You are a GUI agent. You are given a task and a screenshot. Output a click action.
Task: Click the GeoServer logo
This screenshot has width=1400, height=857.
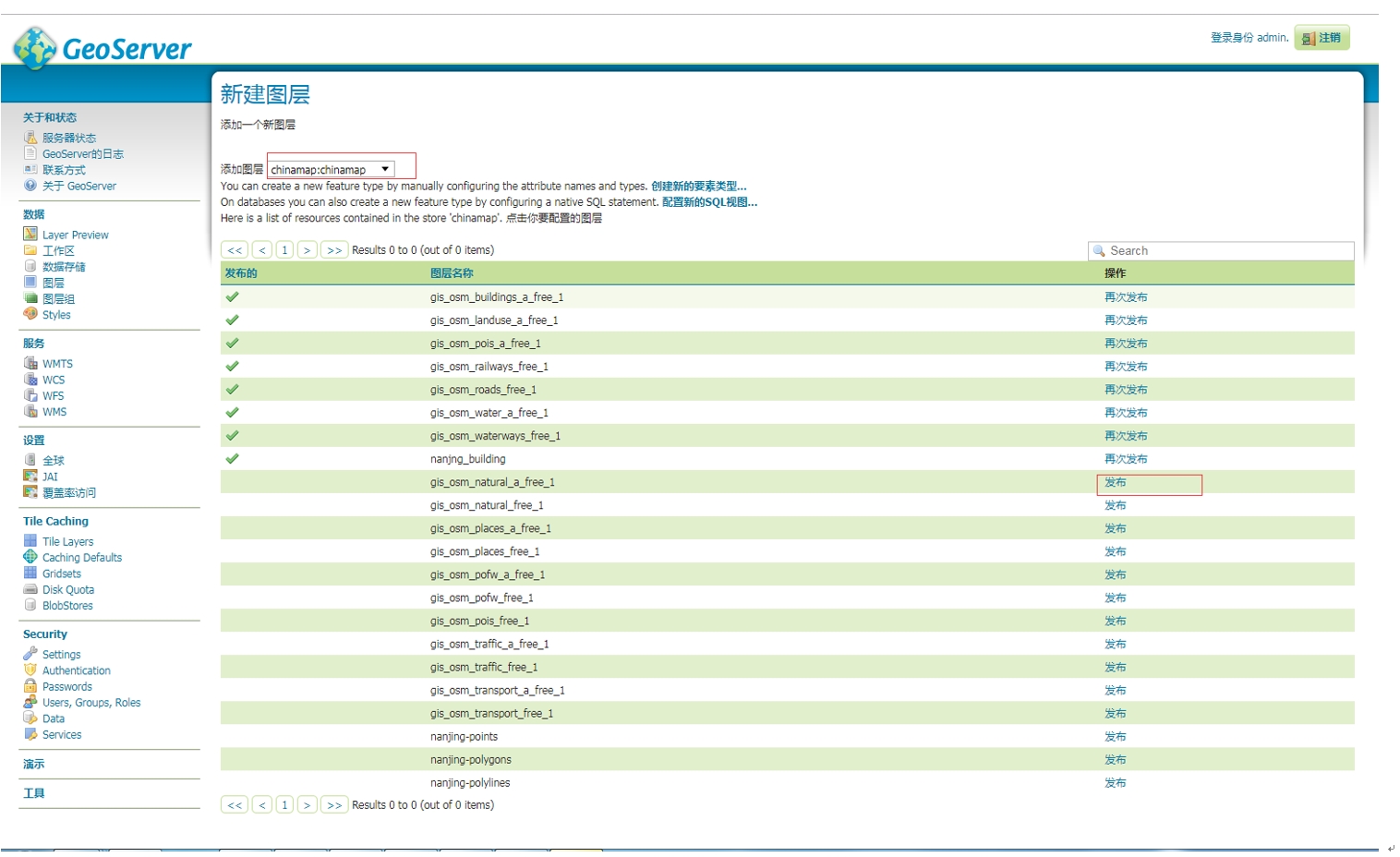(103, 48)
